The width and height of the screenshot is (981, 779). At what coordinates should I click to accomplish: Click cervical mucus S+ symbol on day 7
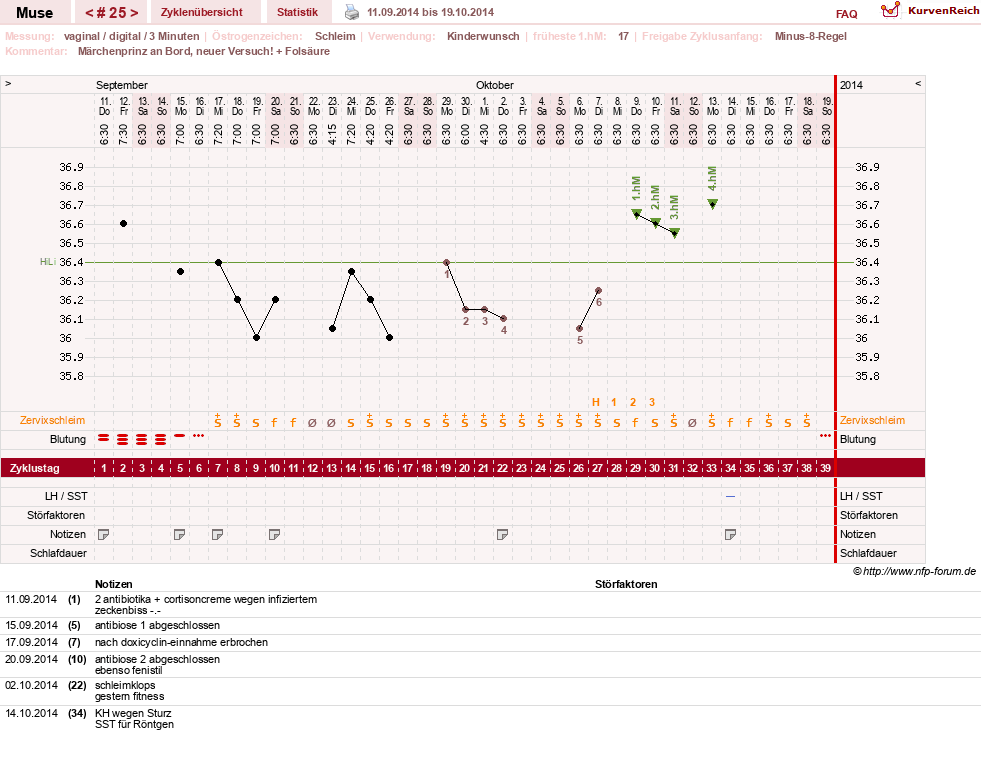(x=218, y=420)
